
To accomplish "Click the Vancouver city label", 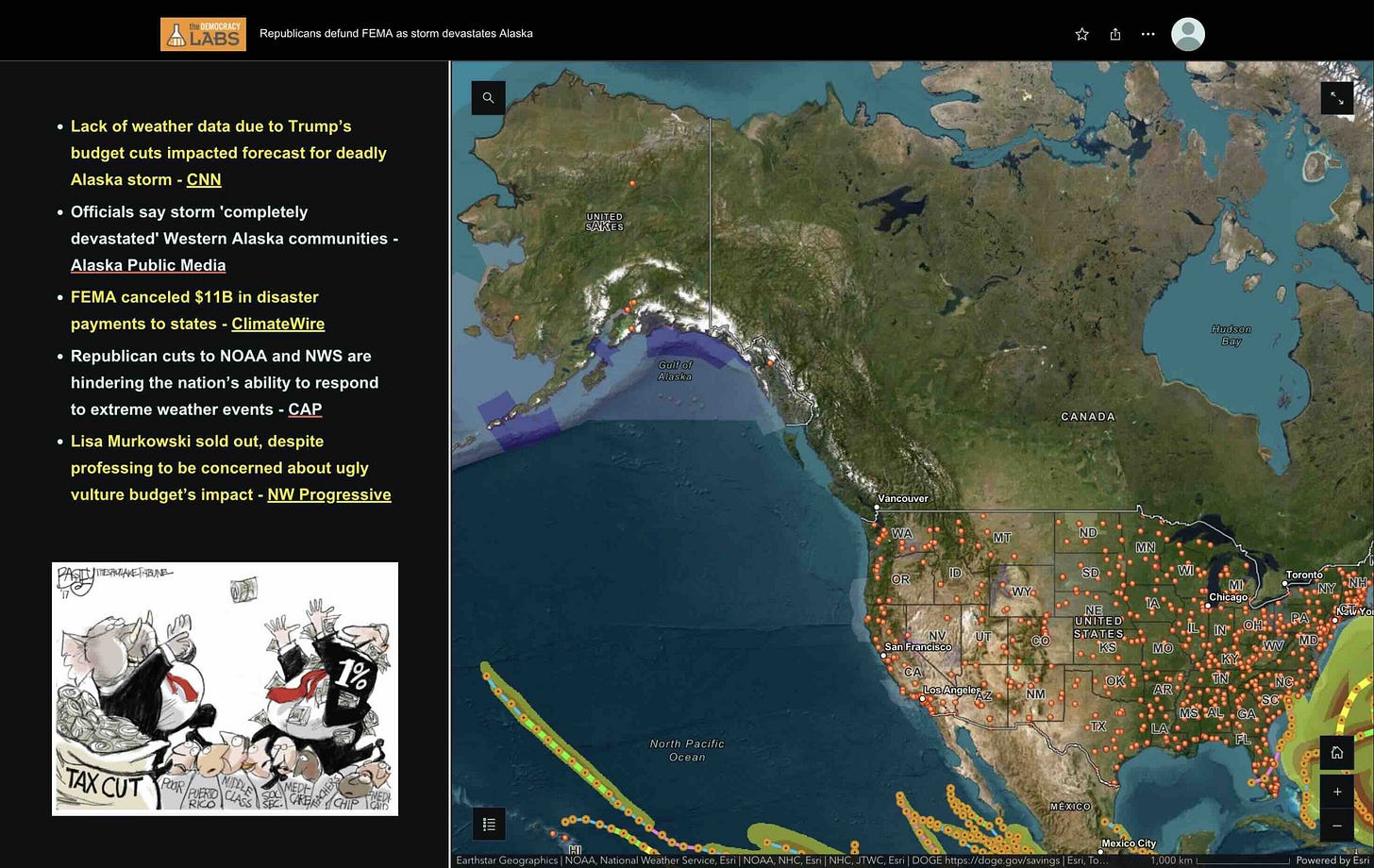I will pyautogui.click(x=903, y=498).
